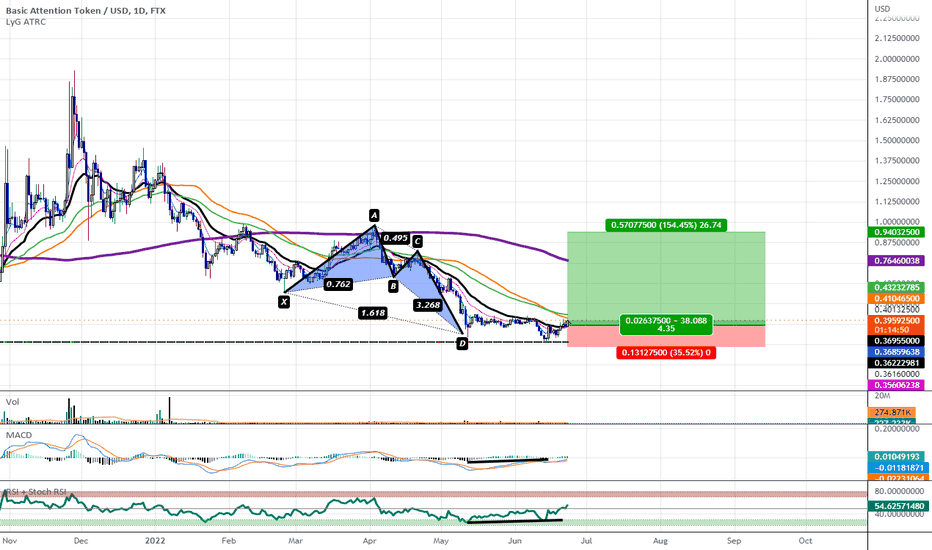Select the RSI + Stoch RSI indicator label
Screen dimensions: 932x550
pos(36,492)
